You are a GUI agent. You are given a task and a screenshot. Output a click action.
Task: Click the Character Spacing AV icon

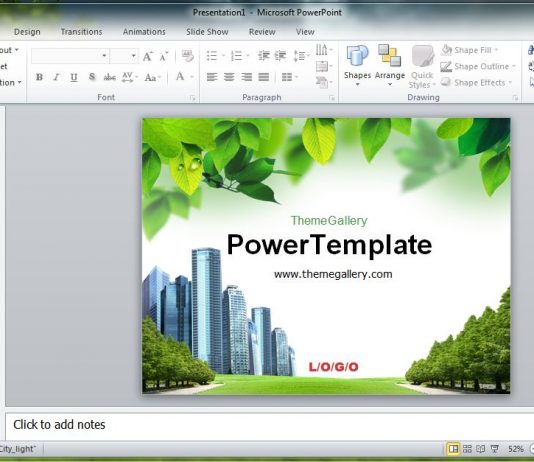click(x=127, y=77)
